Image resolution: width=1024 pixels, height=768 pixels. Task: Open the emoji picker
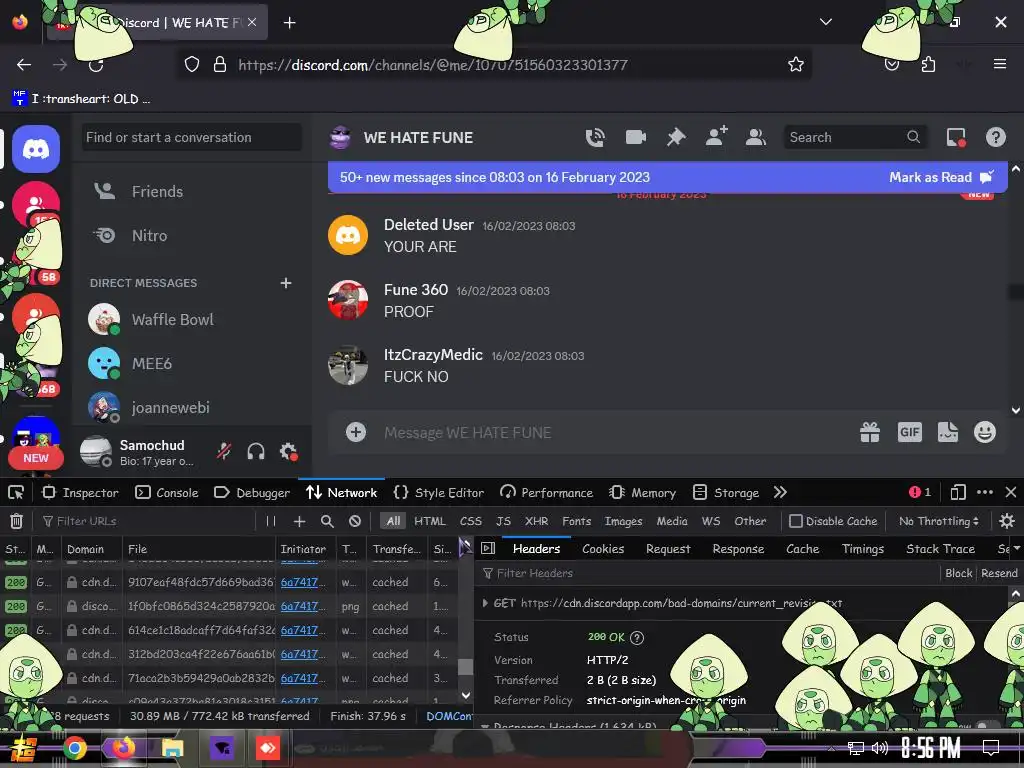coord(984,432)
